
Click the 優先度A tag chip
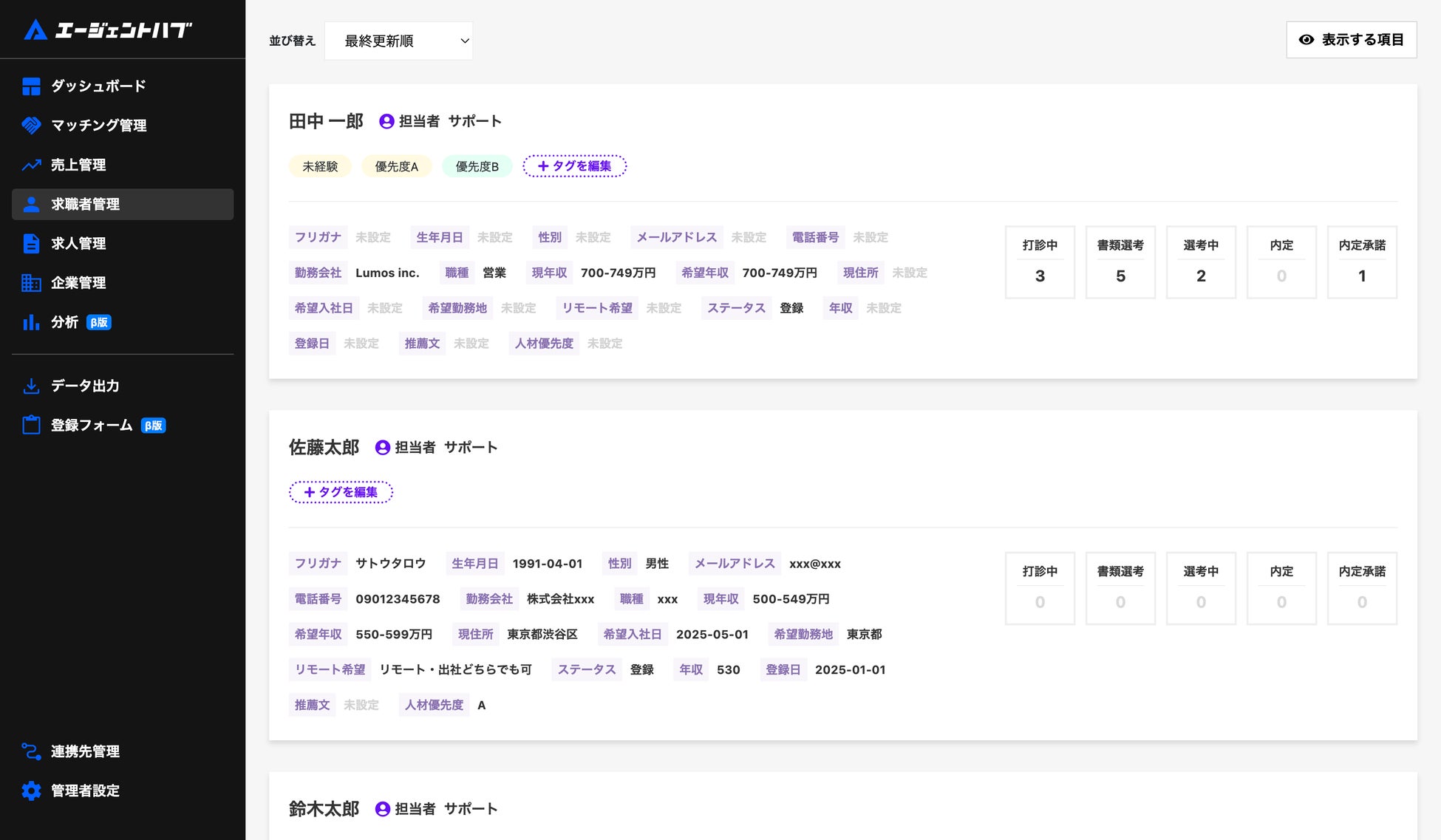[x=396, y=167]
